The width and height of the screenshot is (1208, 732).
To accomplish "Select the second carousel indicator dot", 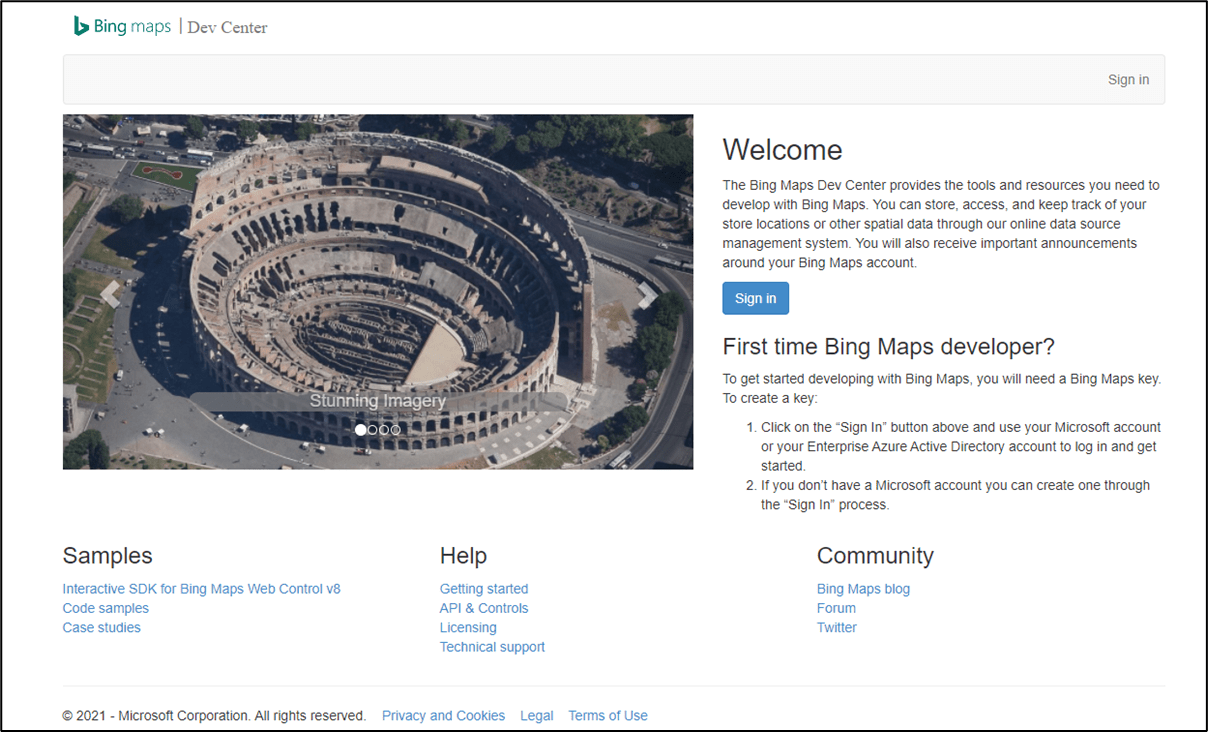I will coord(373,429).
